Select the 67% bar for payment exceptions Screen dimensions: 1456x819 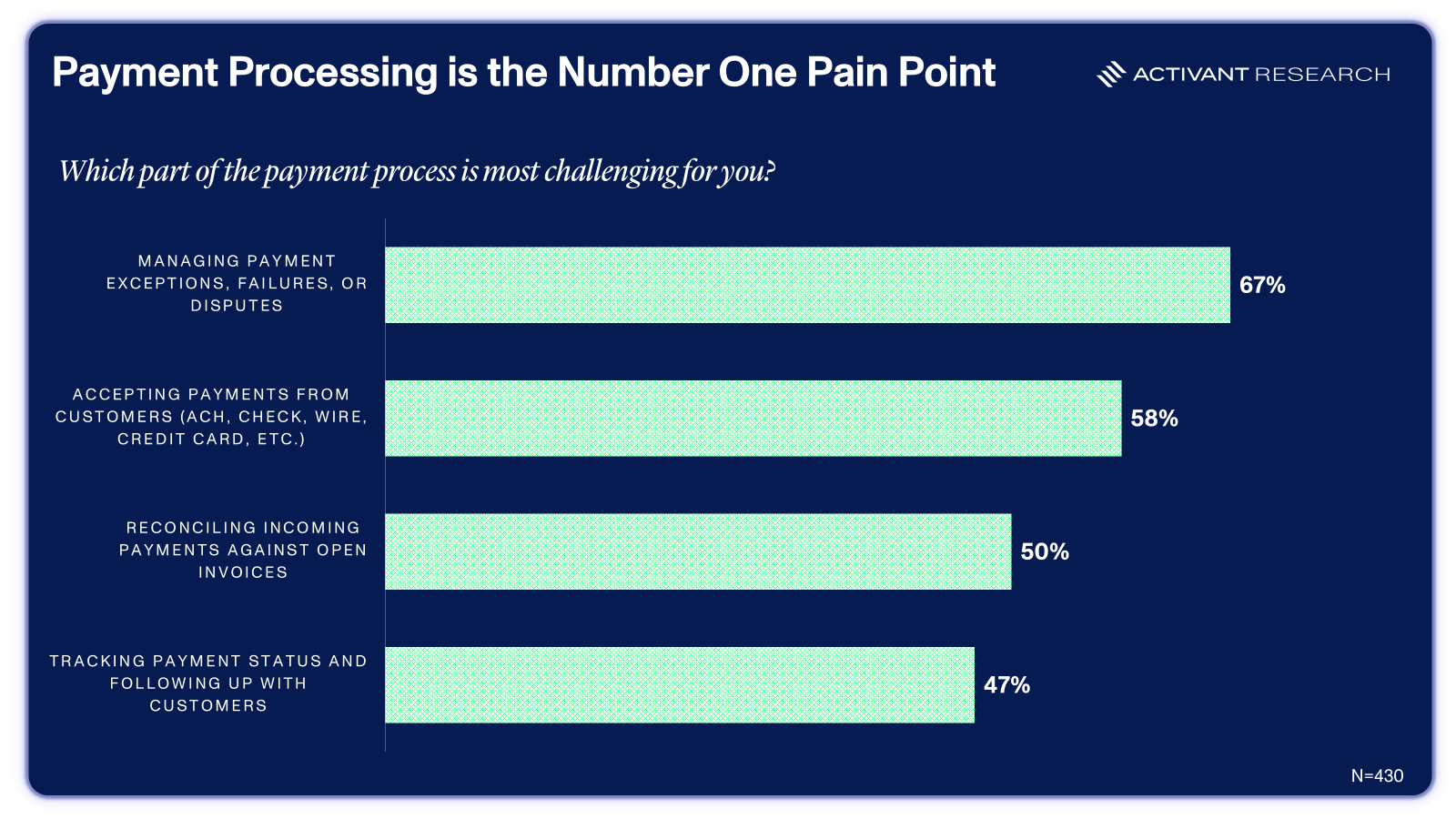807,285
